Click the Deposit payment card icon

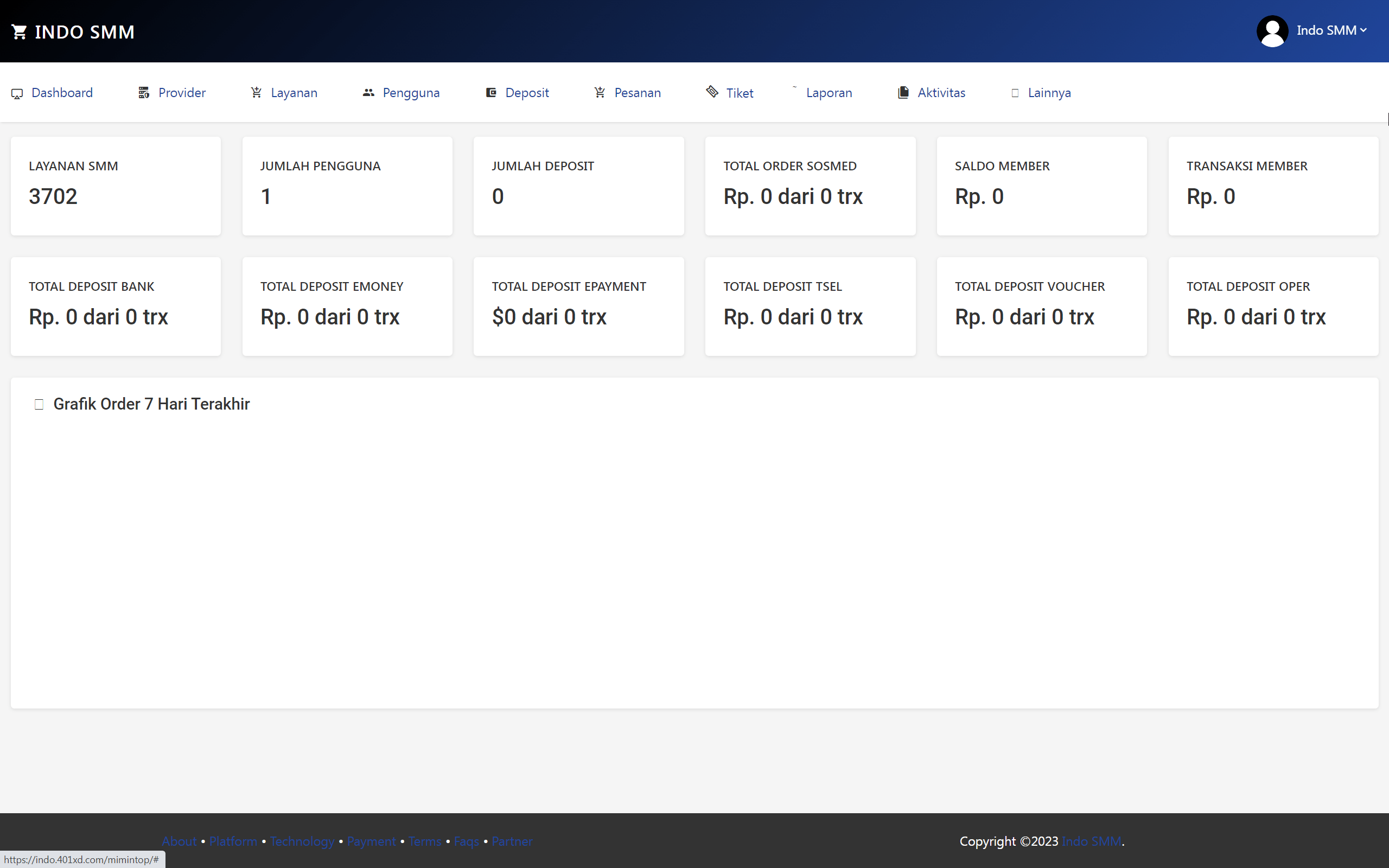pos(490,92)
